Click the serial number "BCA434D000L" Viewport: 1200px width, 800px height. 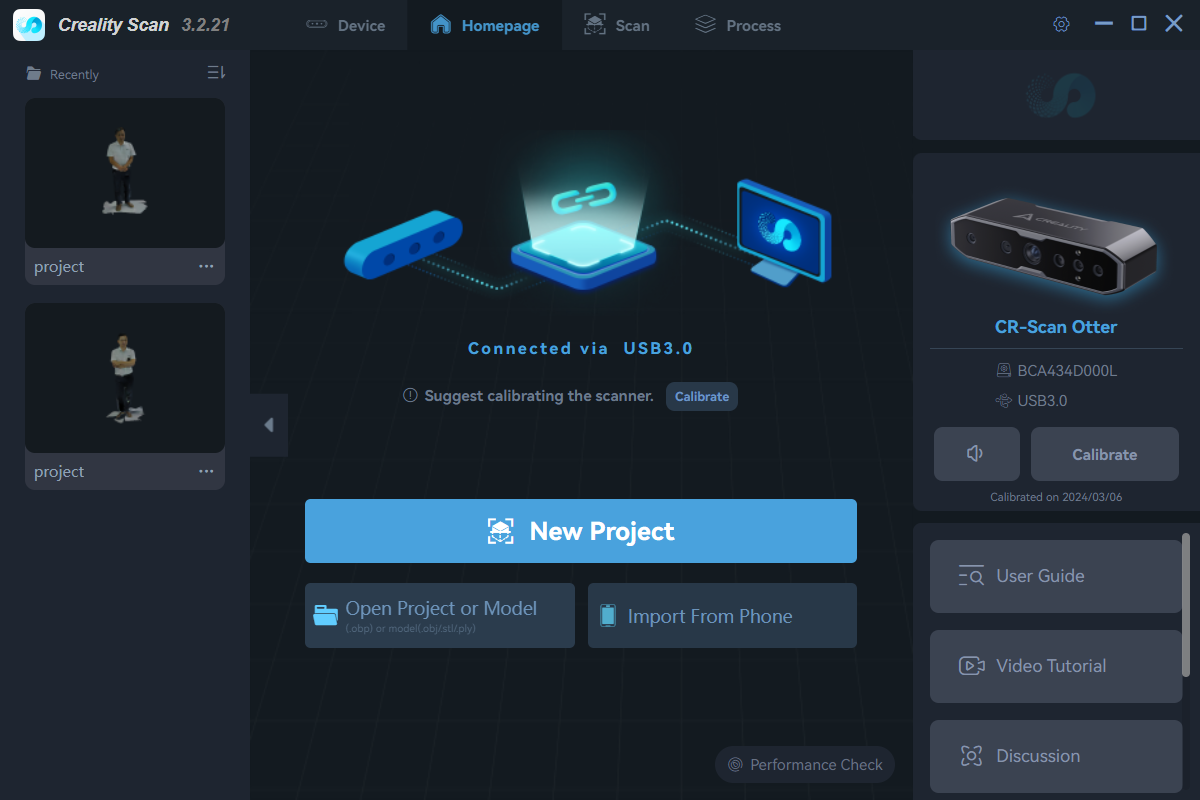[x=1067, y=371]
